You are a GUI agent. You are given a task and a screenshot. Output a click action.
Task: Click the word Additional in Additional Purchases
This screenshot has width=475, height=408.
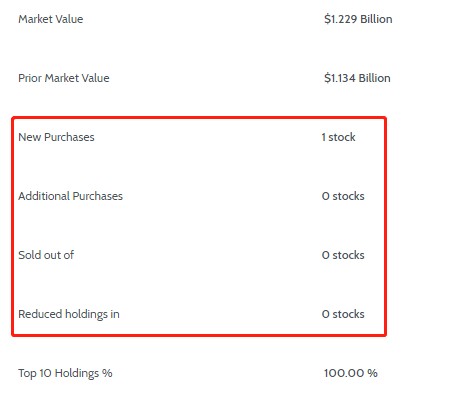pos(44,196)
